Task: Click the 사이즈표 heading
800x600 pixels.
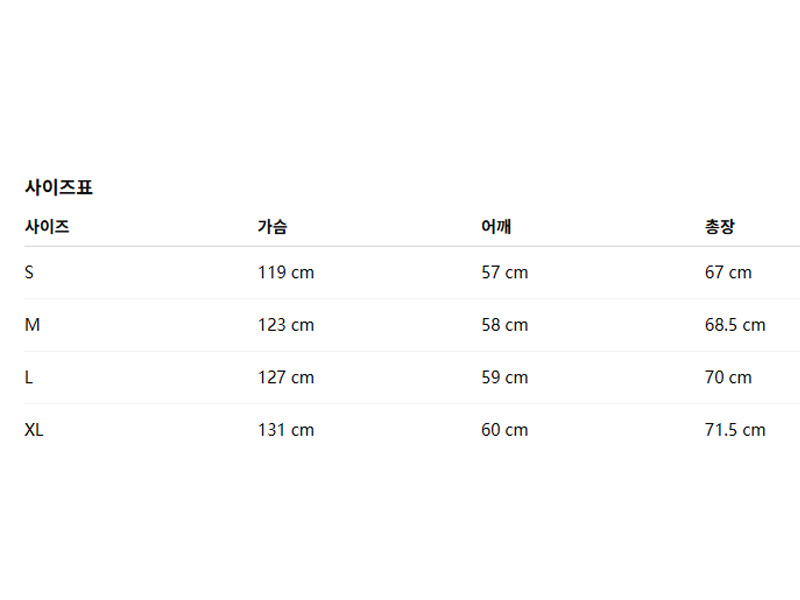Action: pos(58,187)
